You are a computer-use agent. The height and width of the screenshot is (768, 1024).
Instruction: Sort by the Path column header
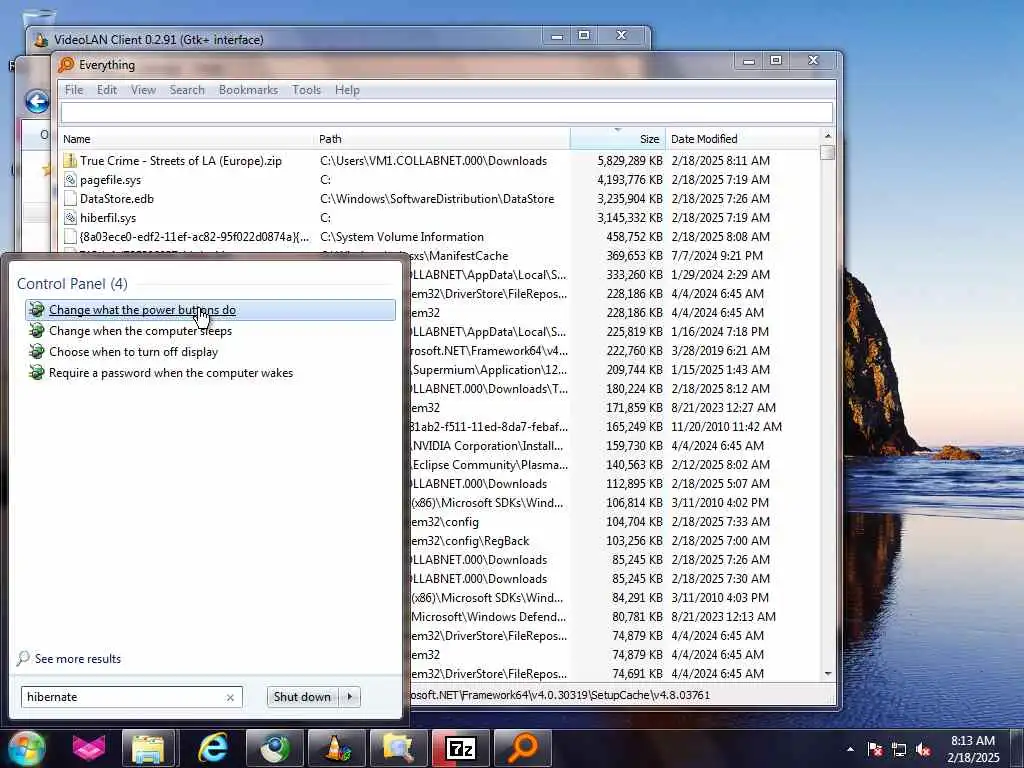[x=442, y=139]
